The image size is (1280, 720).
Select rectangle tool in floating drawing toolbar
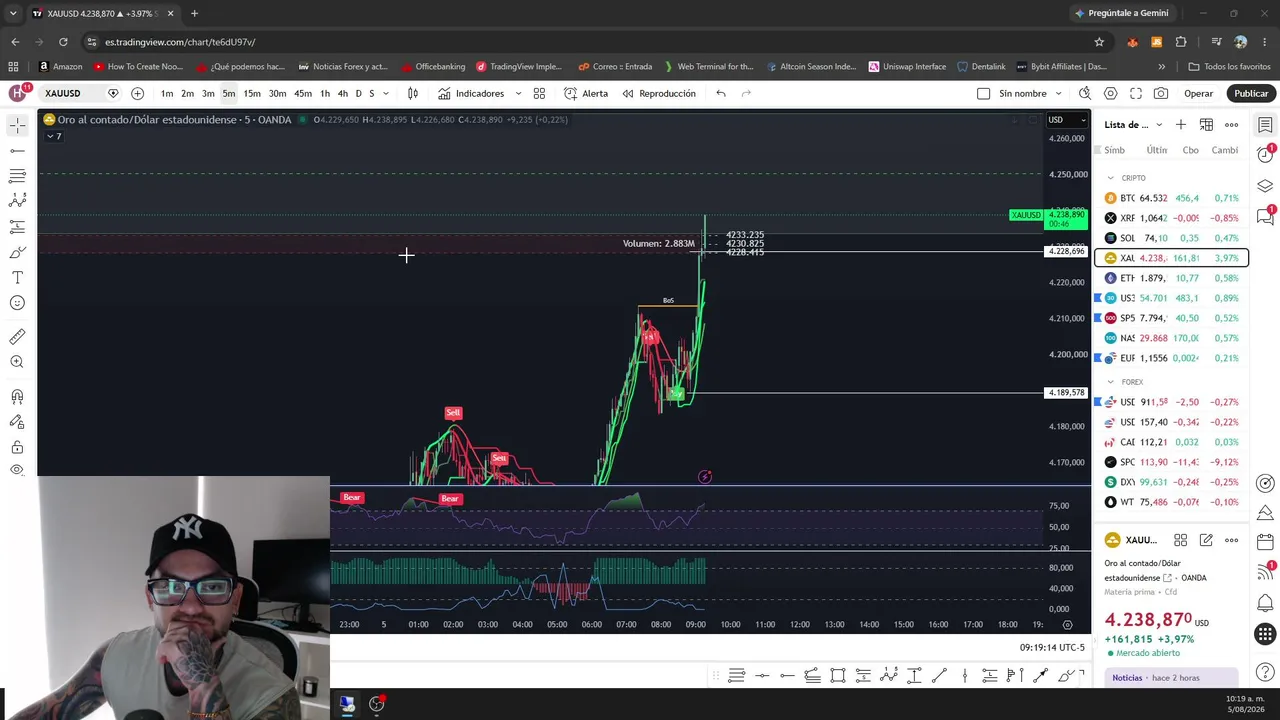click(x=838, y=676)
